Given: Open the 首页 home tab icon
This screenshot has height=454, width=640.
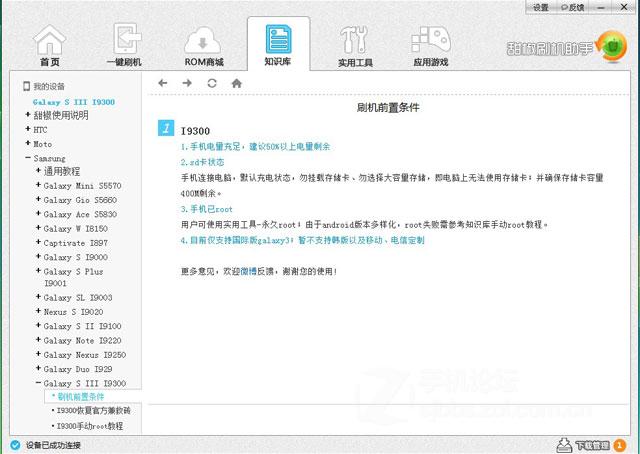Looking at the screenshot, I should (49, 40).
